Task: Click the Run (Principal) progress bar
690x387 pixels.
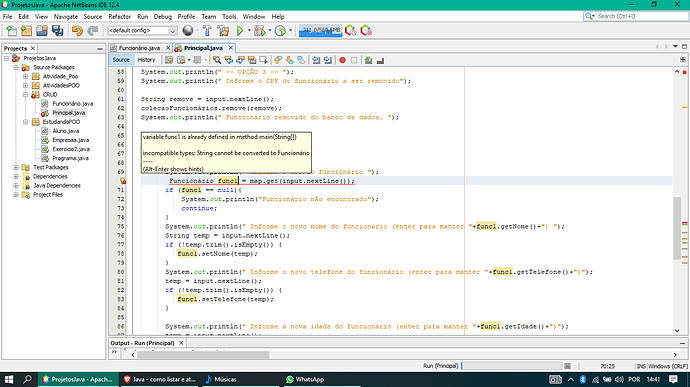Action: [x=511, y=366]
